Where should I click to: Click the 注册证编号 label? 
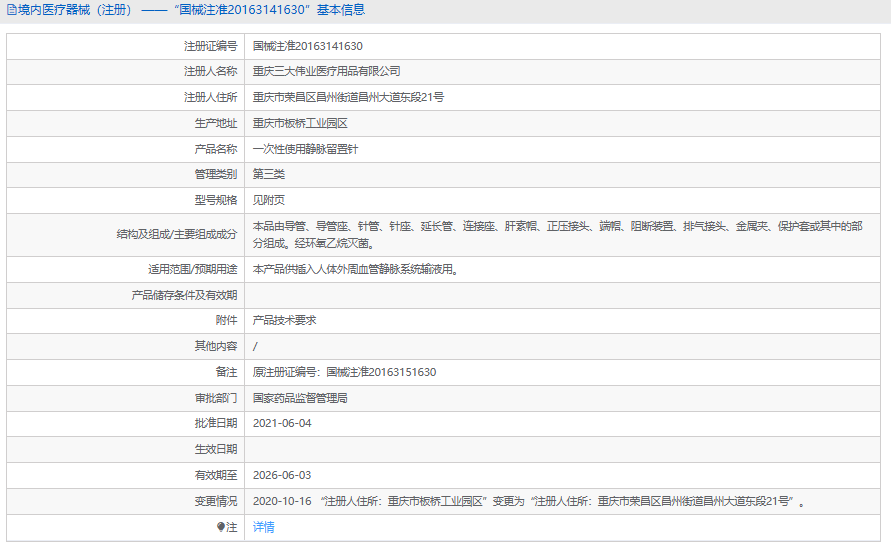(210, 46)
